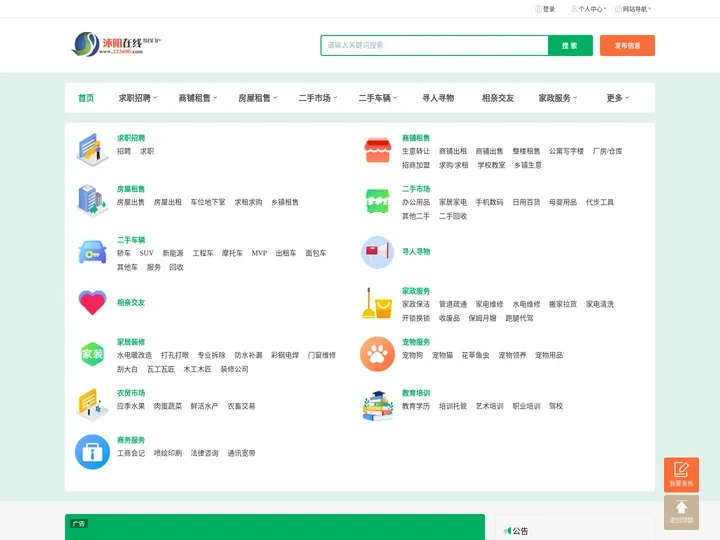Click the 教育培训 books icon
The height and width of the screenshot is (540, 720).
coord(377,405)
